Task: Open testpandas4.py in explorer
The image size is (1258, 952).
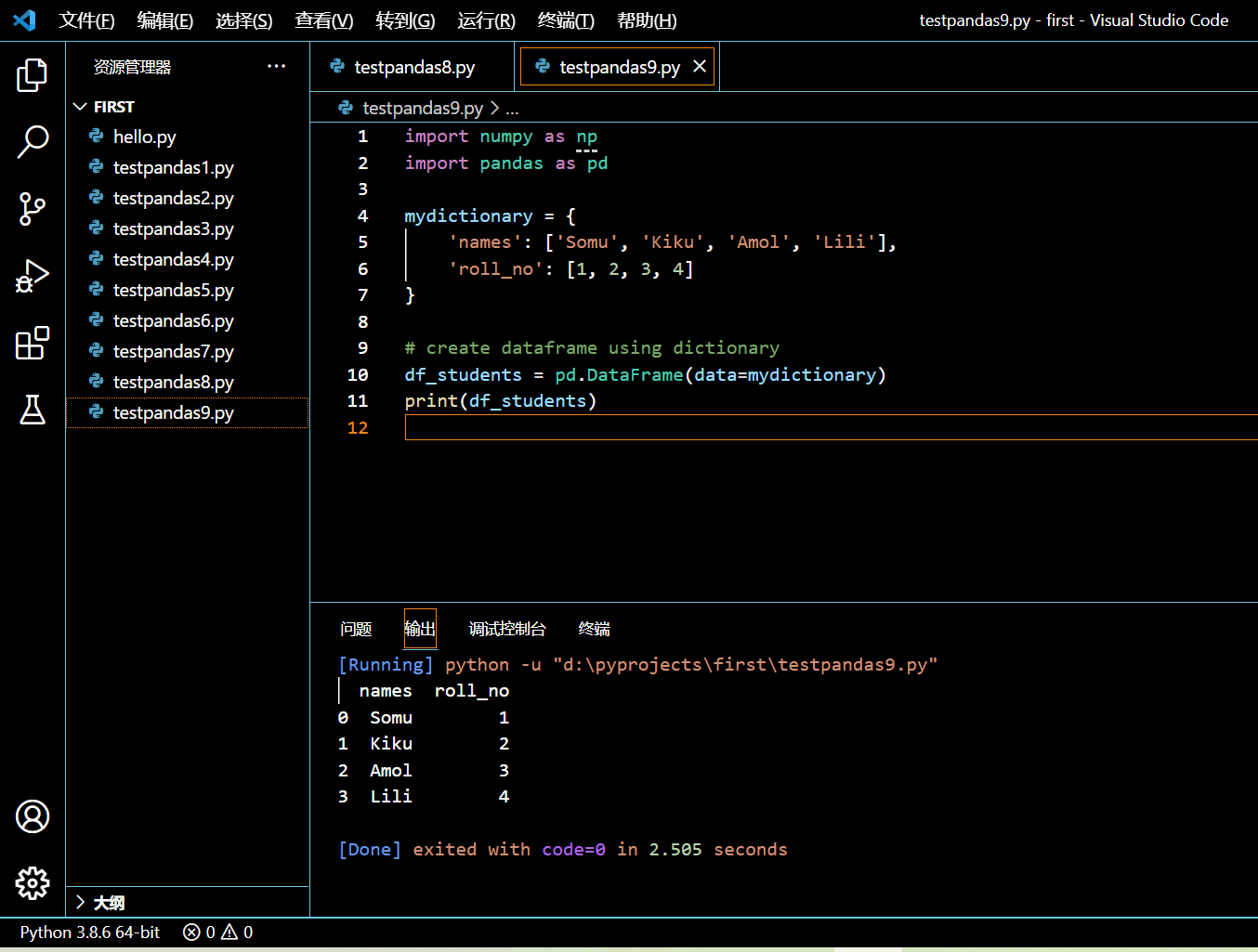Action: point(188,259)
